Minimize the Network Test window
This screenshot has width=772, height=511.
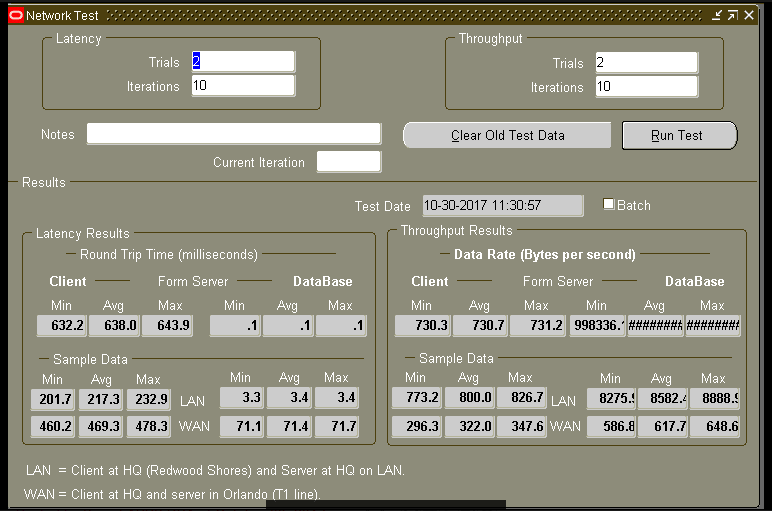click(x=717, y=15)
